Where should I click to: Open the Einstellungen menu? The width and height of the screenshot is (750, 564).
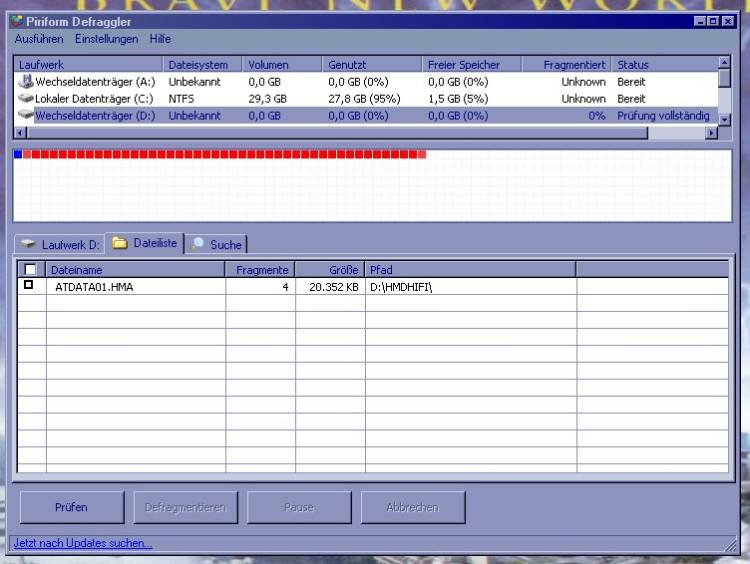(107, 39)
